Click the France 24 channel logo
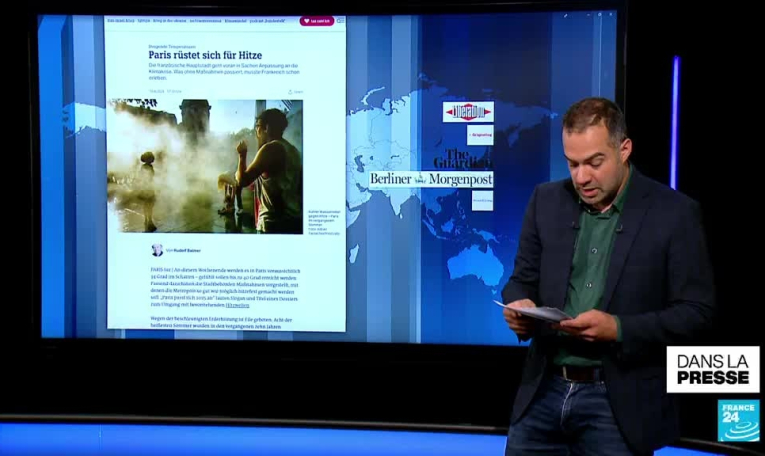 [738, 420]
